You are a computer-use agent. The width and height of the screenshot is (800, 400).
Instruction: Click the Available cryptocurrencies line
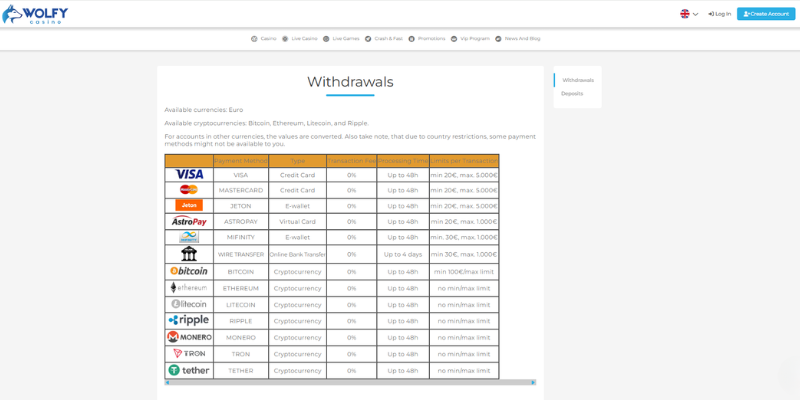[266, 123]
